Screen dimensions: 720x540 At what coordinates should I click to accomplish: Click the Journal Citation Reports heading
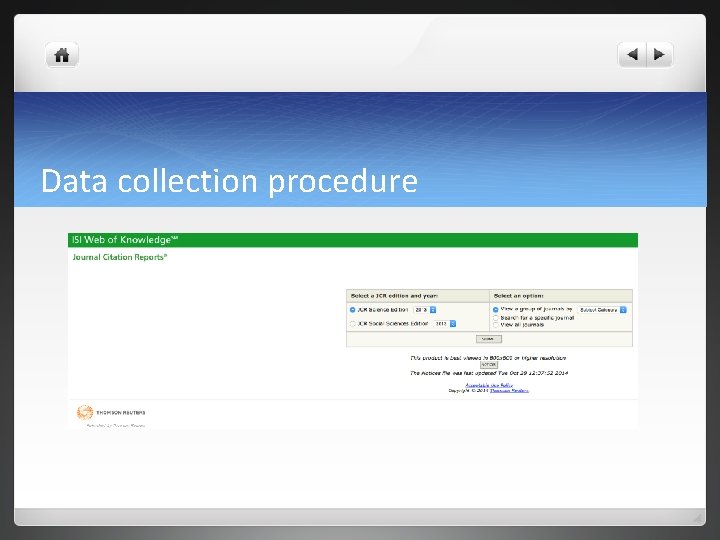coord(119,257)
